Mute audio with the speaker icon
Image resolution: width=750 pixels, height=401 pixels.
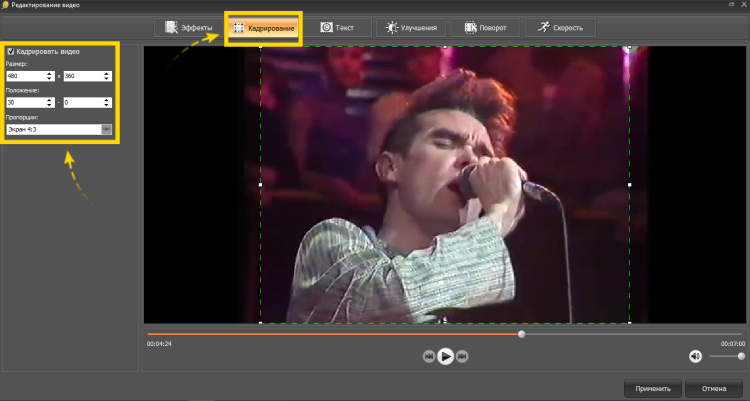[x=695, y=356]
